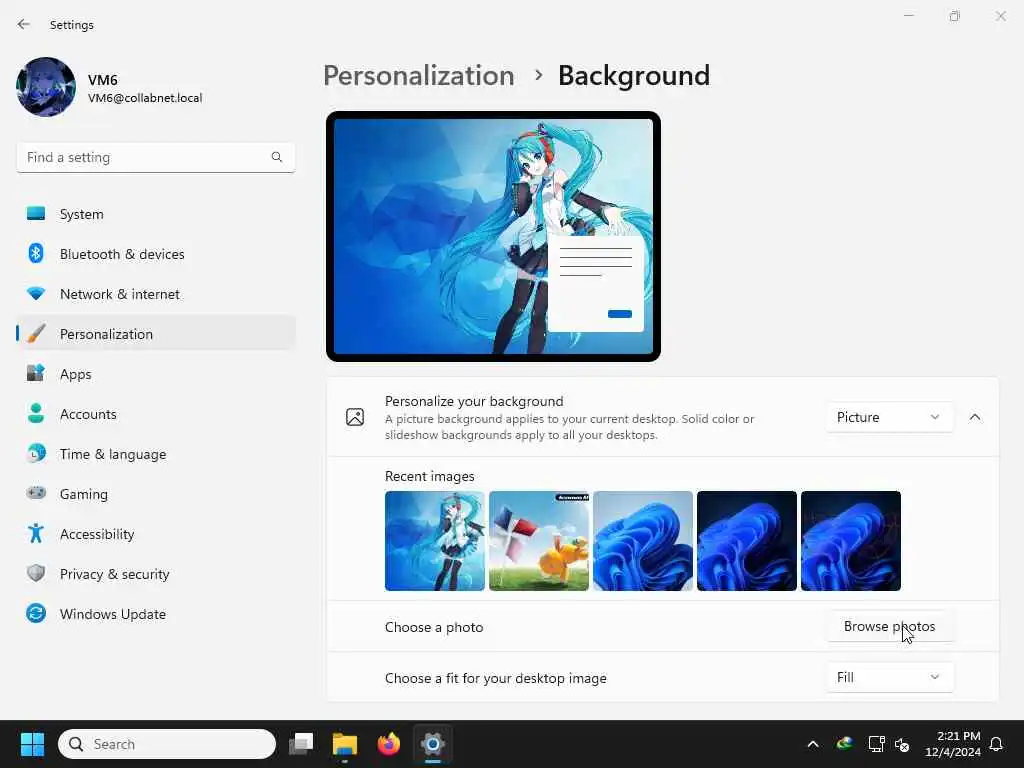
Task: Open Task View from the taskbar
Action: click(301, 744)
